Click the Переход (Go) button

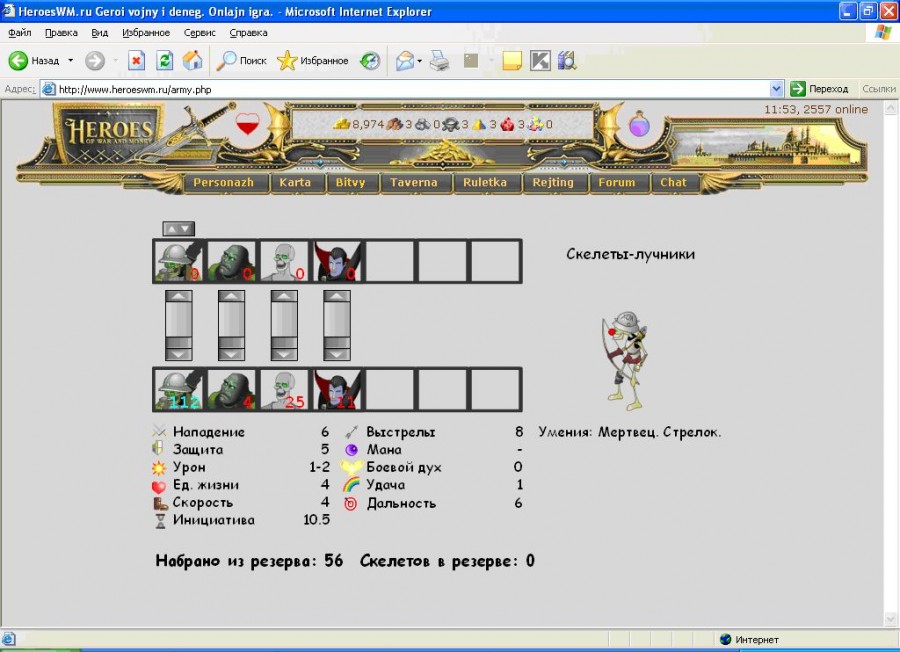tap(819, 89)
